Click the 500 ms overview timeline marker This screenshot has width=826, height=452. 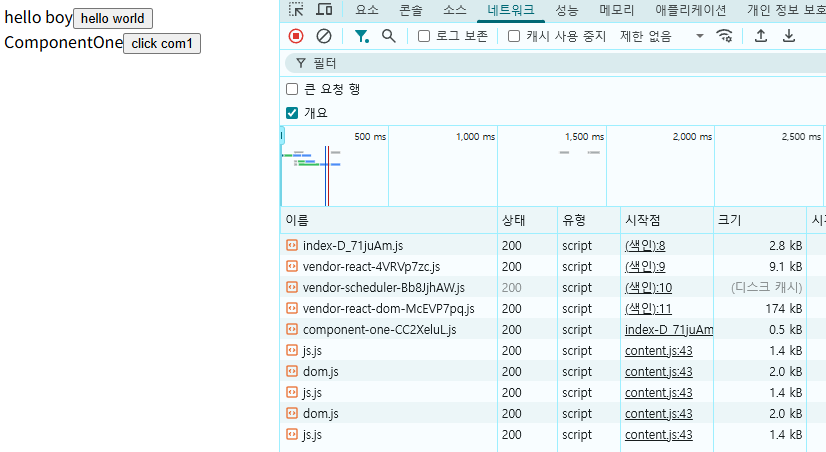pos(370,136)
